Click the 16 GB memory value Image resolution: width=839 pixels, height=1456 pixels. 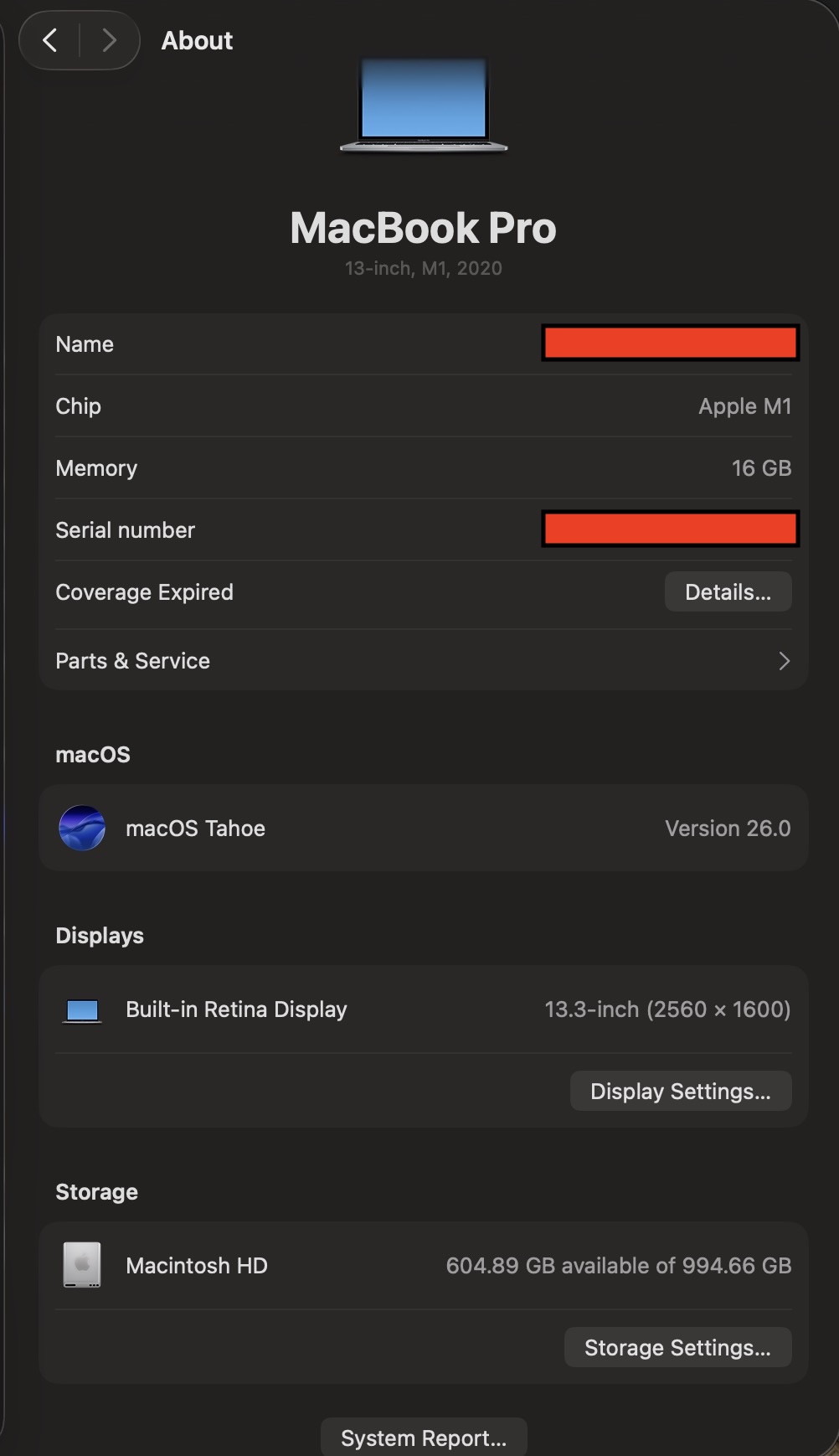click(x=760, y=468)
